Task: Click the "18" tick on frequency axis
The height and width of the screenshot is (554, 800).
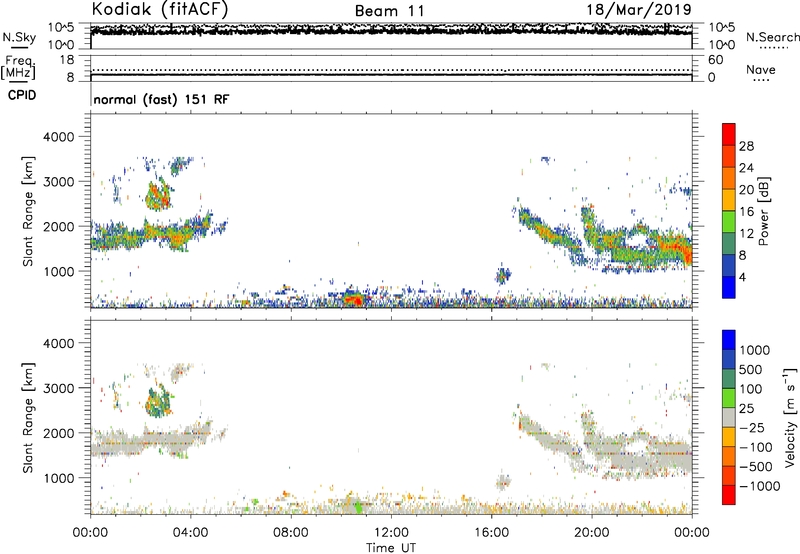Action: click(x=67, y=60)
